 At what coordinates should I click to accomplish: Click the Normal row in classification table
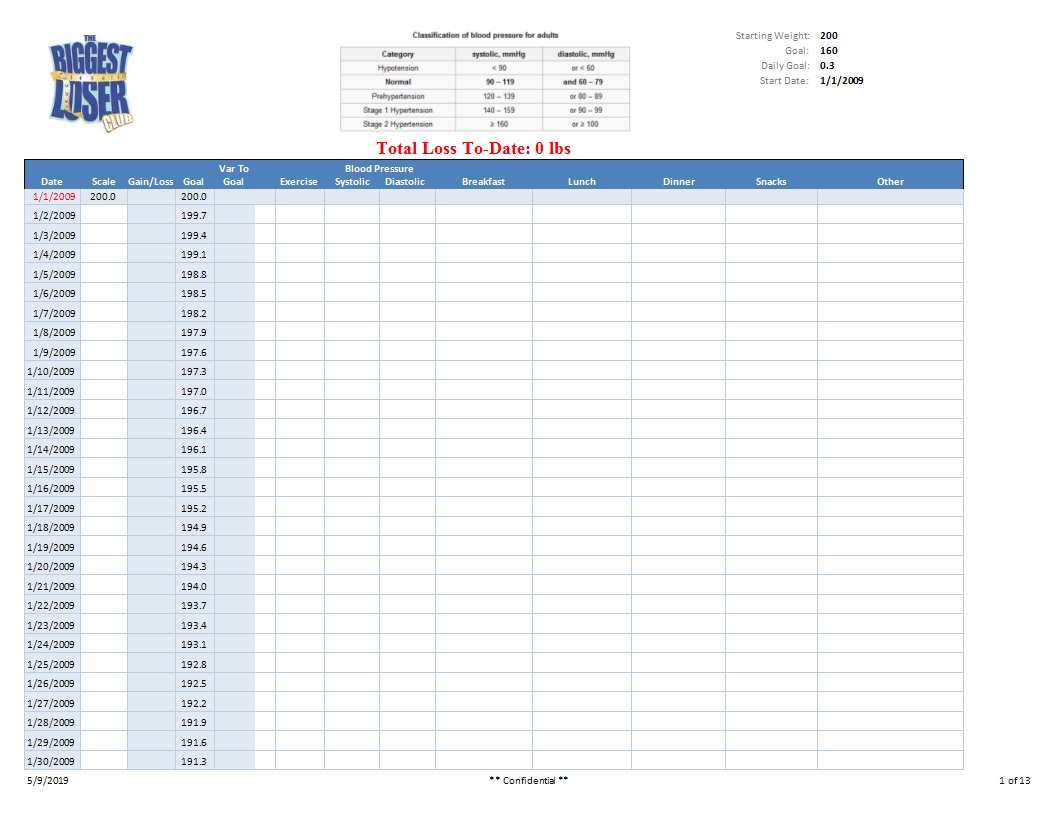(485, 82)
